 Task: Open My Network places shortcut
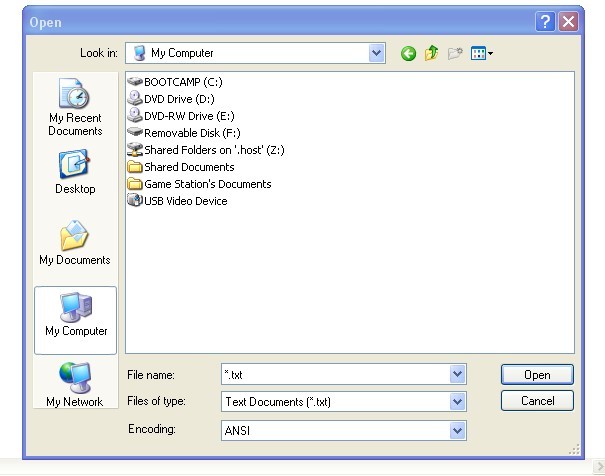(x=75, y=385)
